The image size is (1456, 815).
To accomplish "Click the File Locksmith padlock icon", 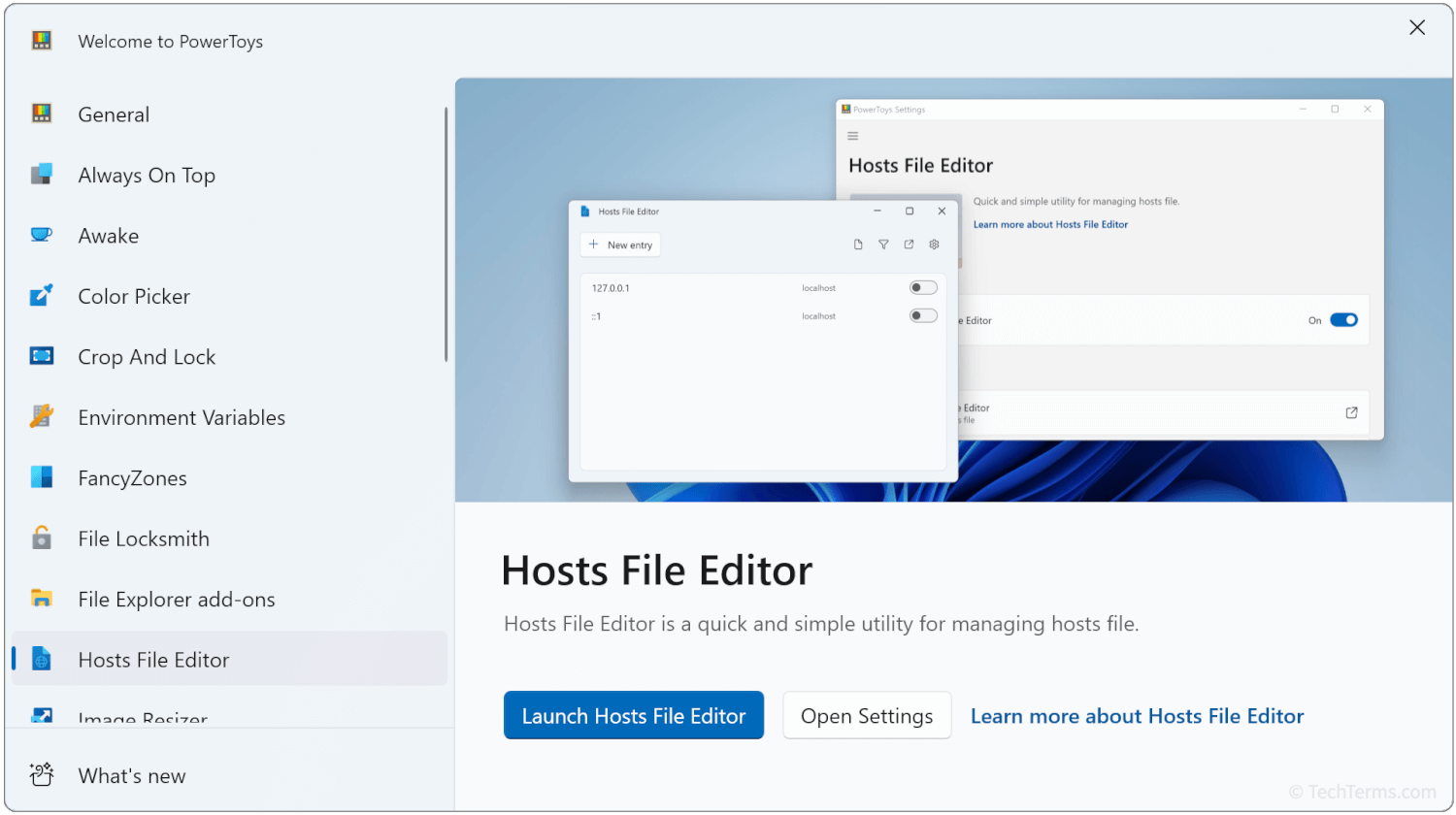I will [x=42, y=538].
